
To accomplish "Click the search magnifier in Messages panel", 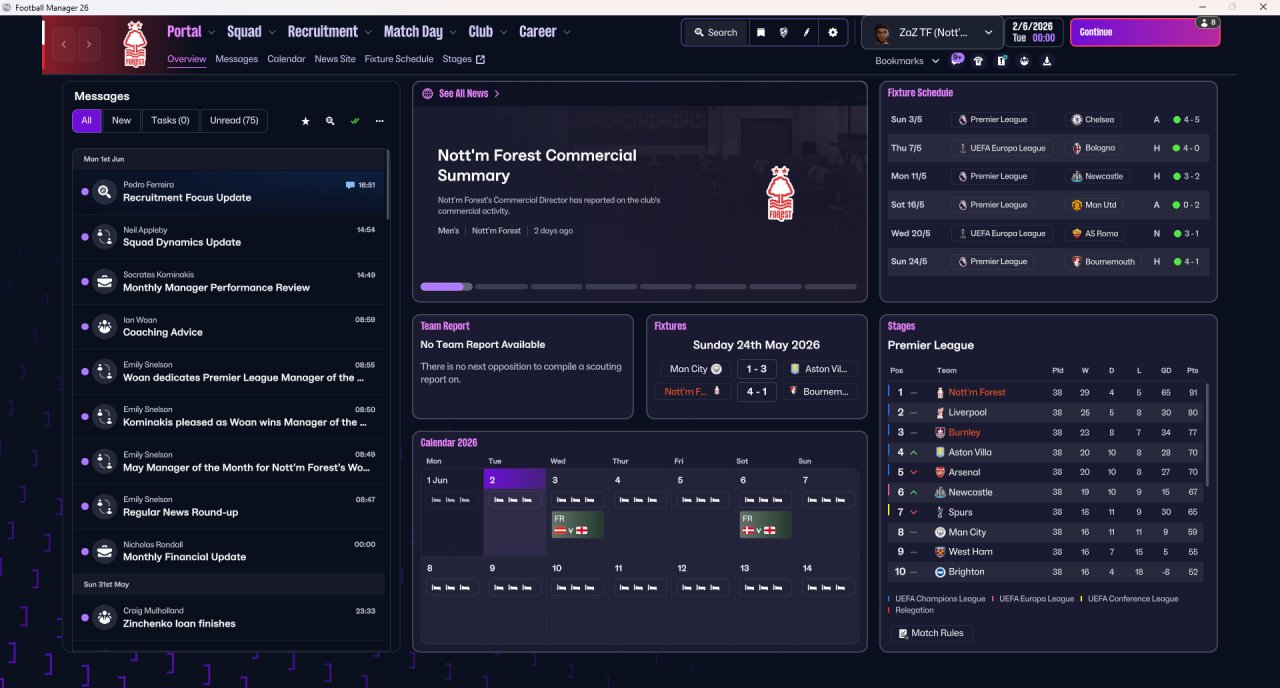I will point(330,121).
